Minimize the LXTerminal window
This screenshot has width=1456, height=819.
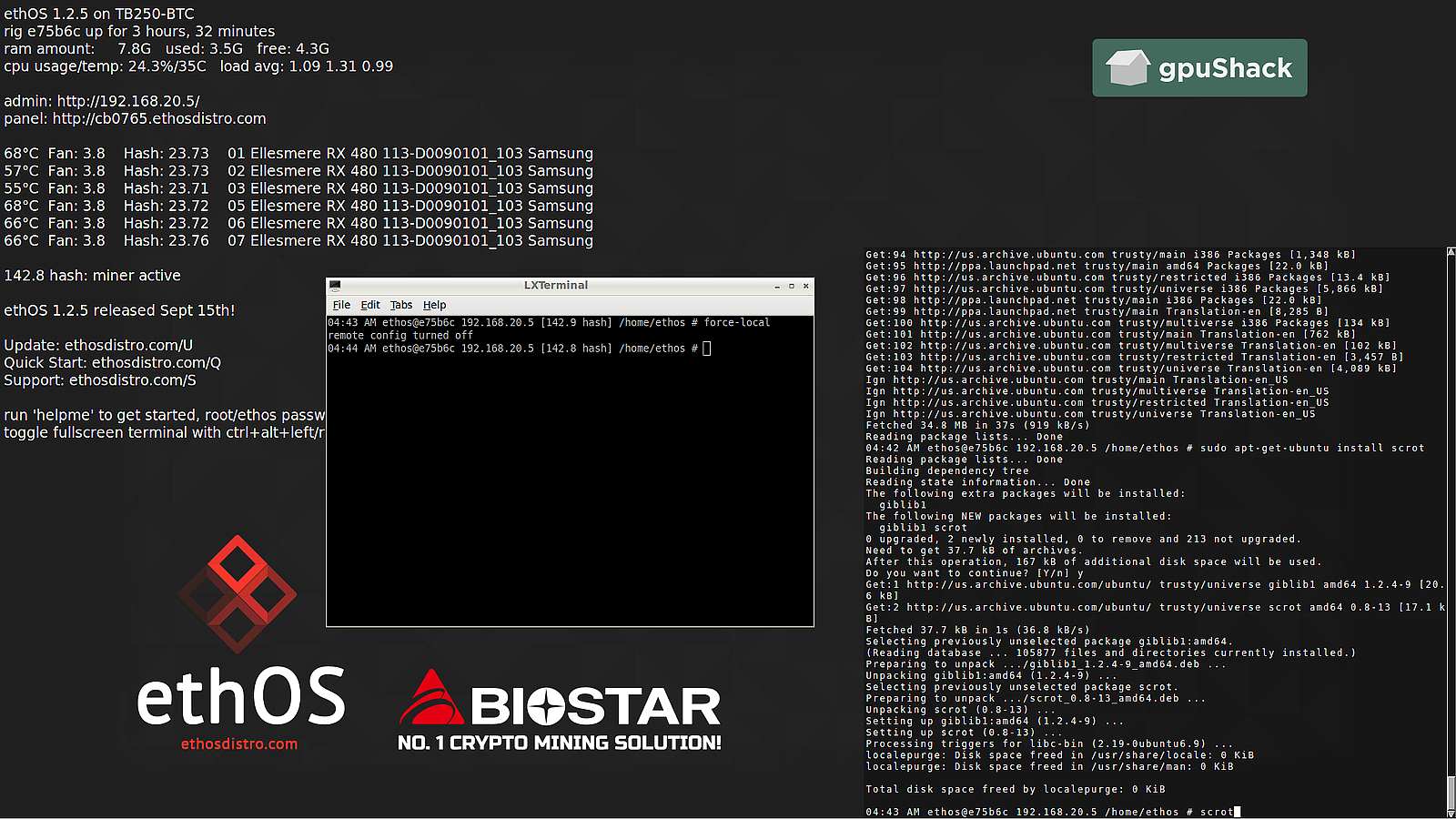[777, 286]
